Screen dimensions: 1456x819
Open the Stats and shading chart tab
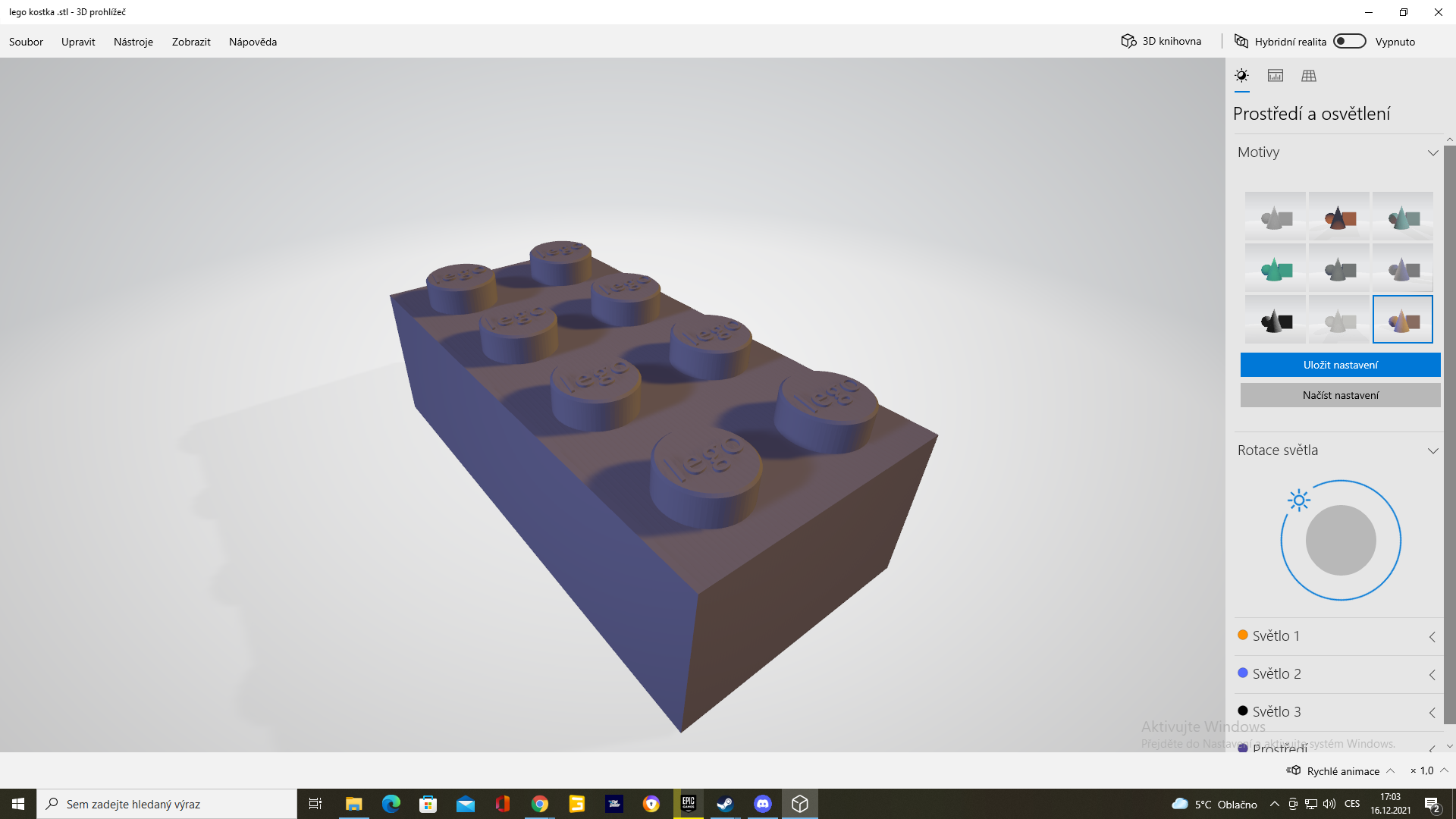tap(1276, 76)
